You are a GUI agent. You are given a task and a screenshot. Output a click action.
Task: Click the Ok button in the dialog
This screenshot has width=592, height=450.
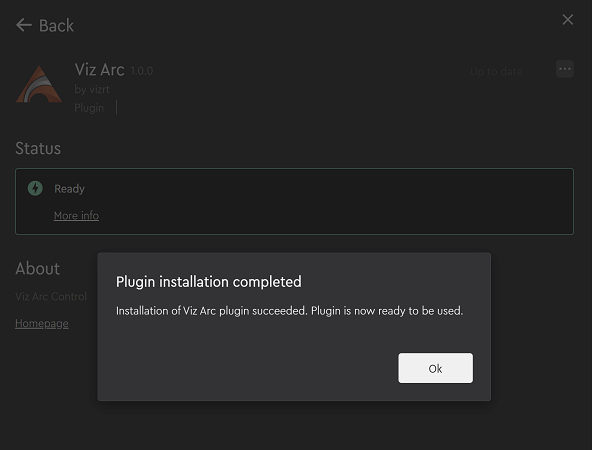click(435, 368)
